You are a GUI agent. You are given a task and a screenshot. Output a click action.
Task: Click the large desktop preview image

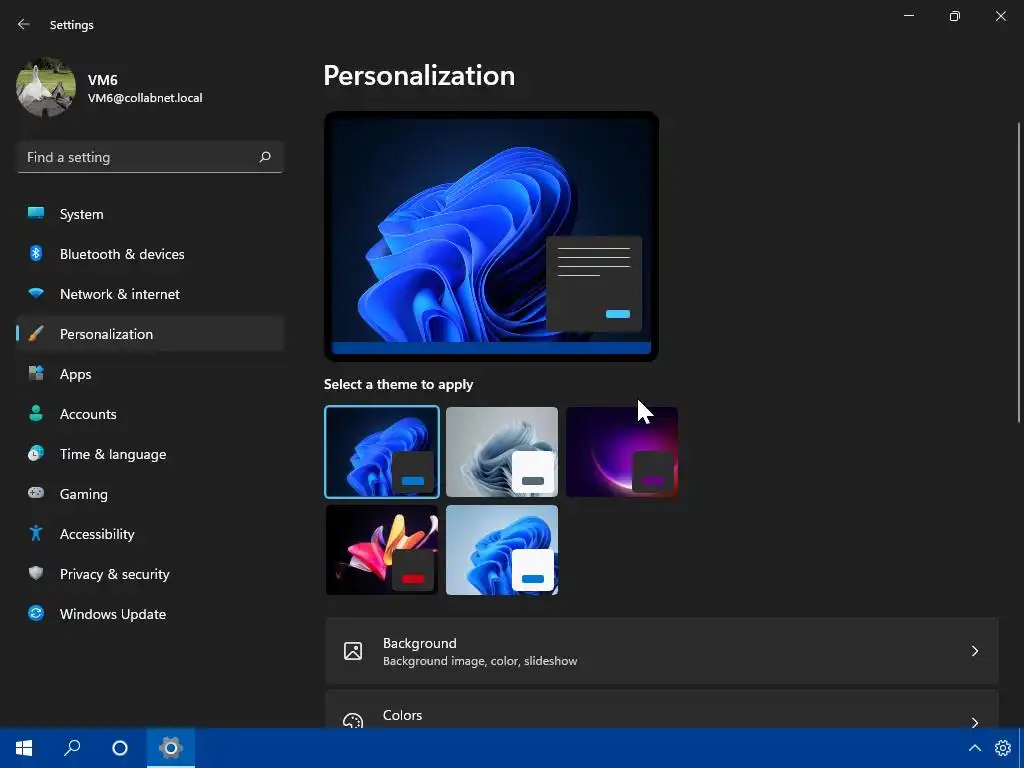tap(491, 236)
